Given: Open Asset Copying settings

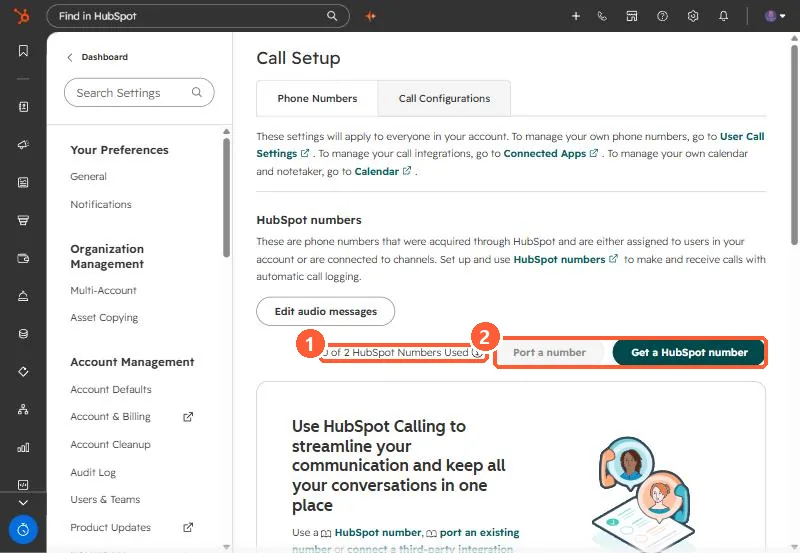Looking at the screenshot, I should (x=104, y=317).
